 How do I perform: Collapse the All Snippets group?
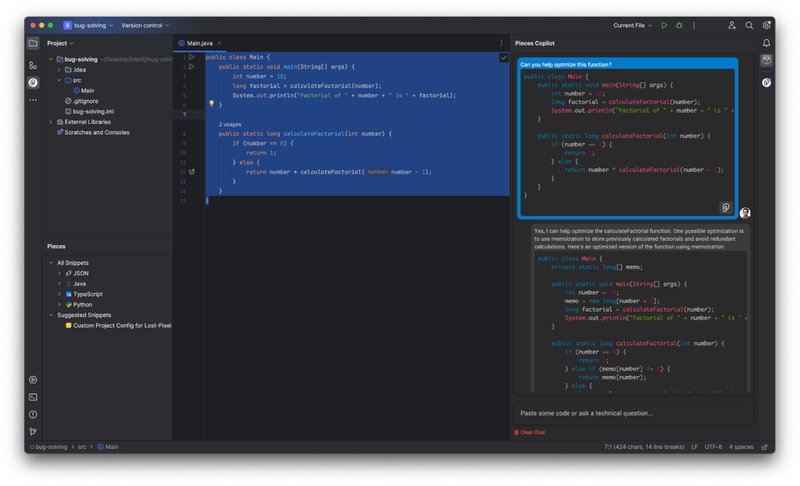tap(51, 263)
